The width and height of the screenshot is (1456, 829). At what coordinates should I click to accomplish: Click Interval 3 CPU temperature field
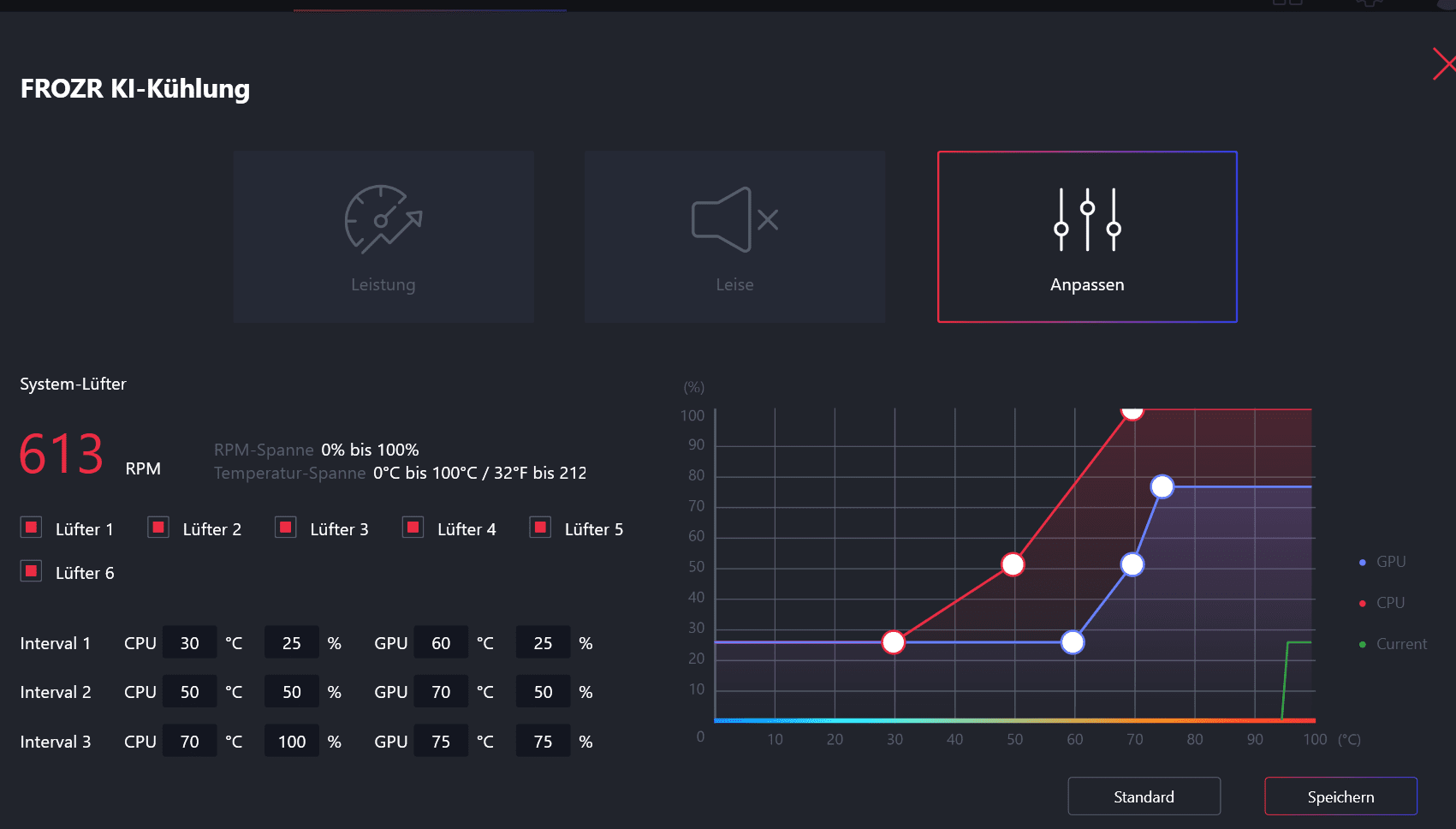pyautogui.click(x=189, y=742)
